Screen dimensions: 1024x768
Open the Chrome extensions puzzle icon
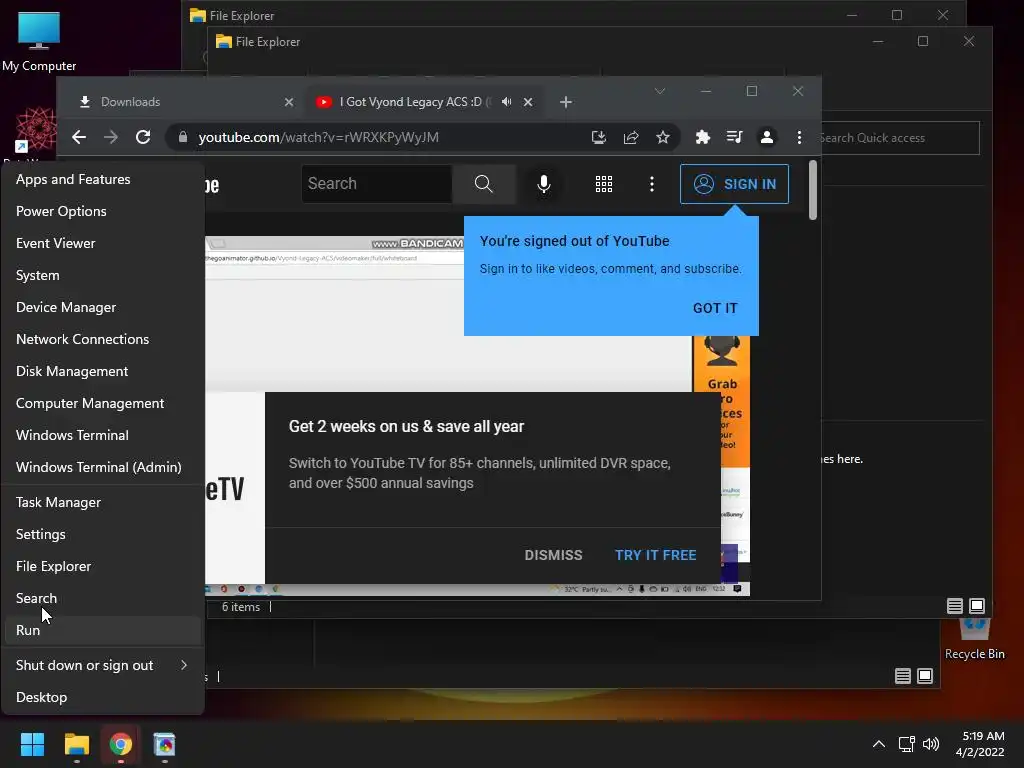[703, 137]
